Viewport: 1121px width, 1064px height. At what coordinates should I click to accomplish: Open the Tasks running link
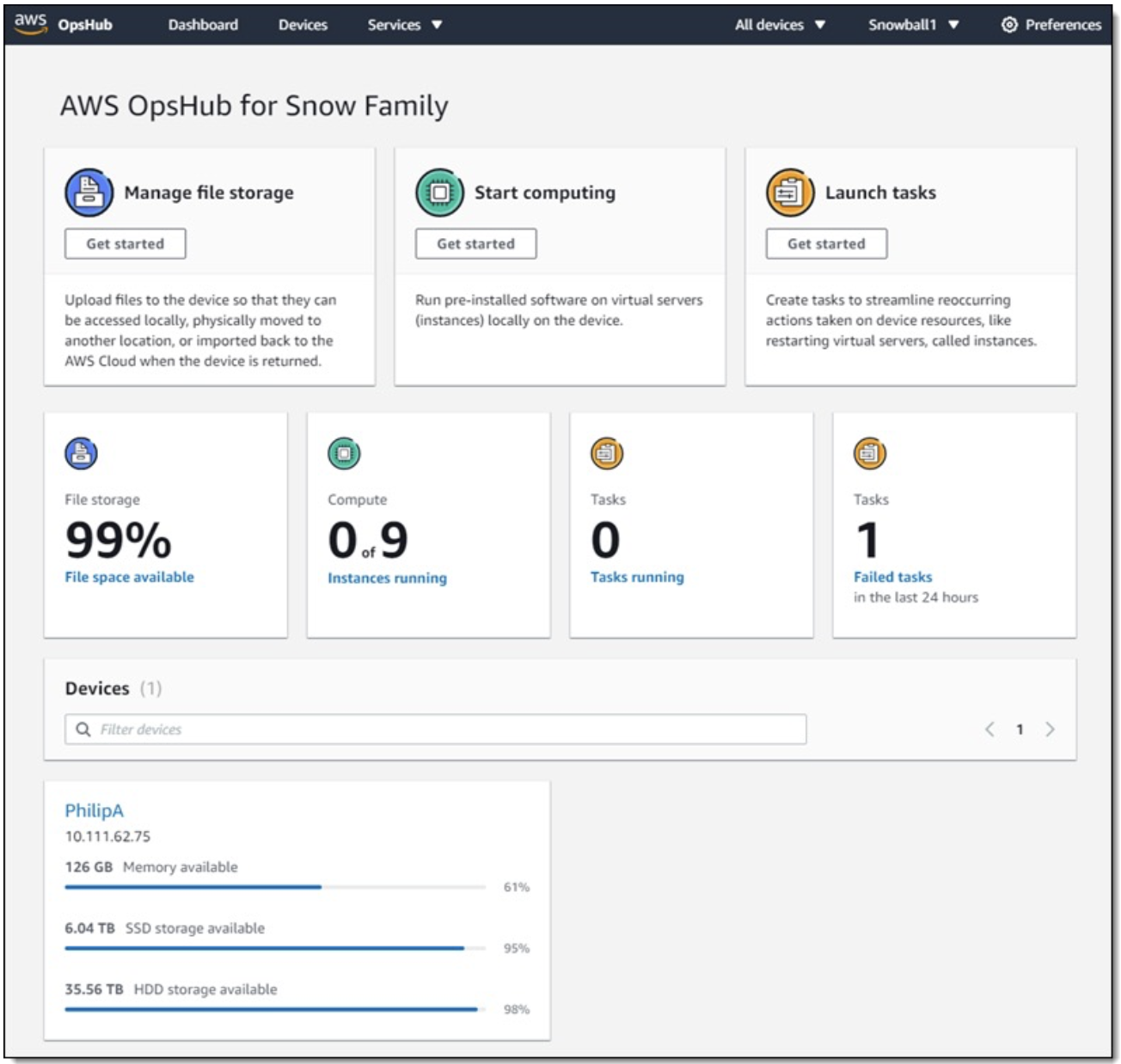[637, 577]
